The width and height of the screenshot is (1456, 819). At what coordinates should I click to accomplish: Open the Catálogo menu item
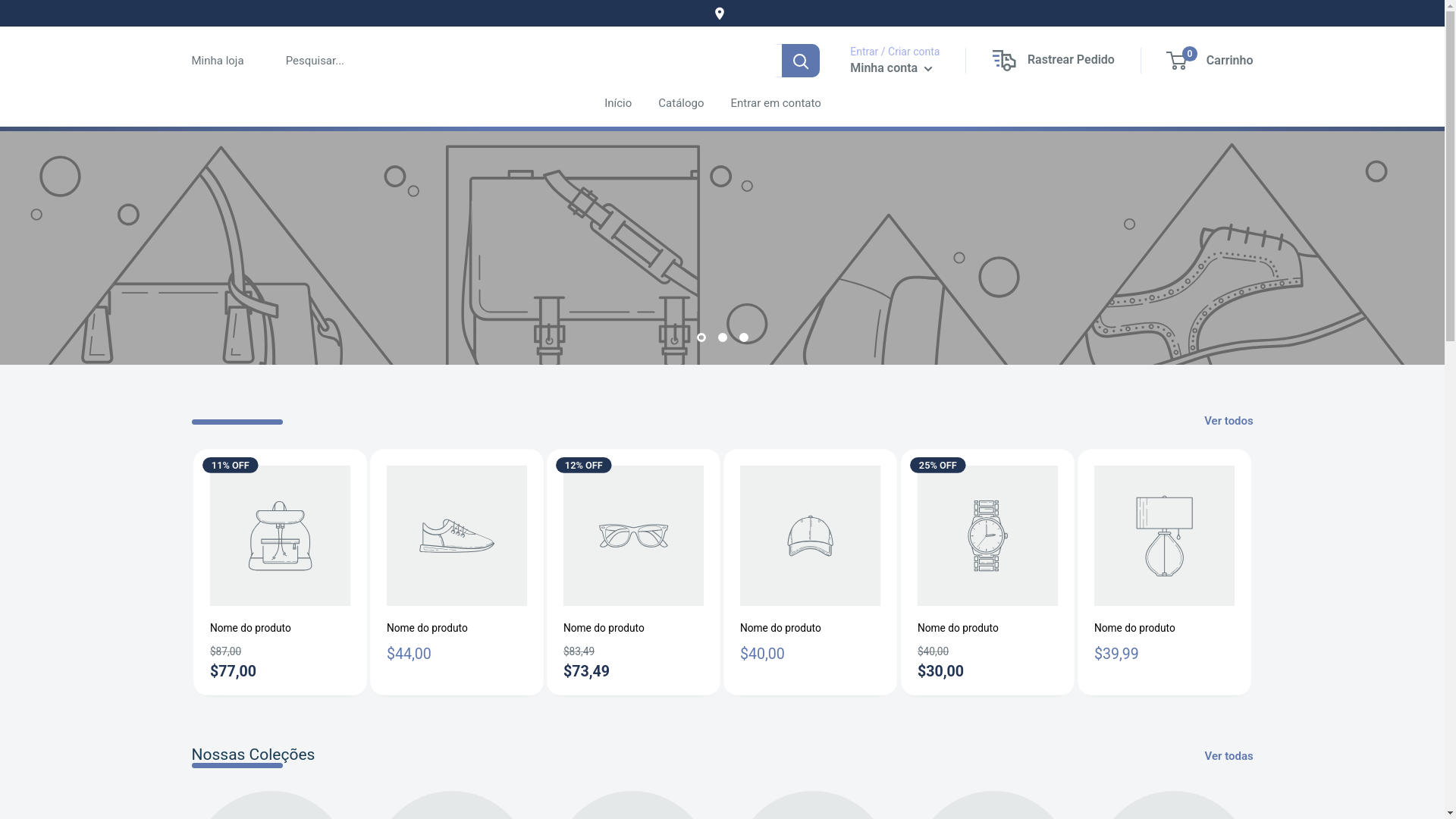pos(681,103)
